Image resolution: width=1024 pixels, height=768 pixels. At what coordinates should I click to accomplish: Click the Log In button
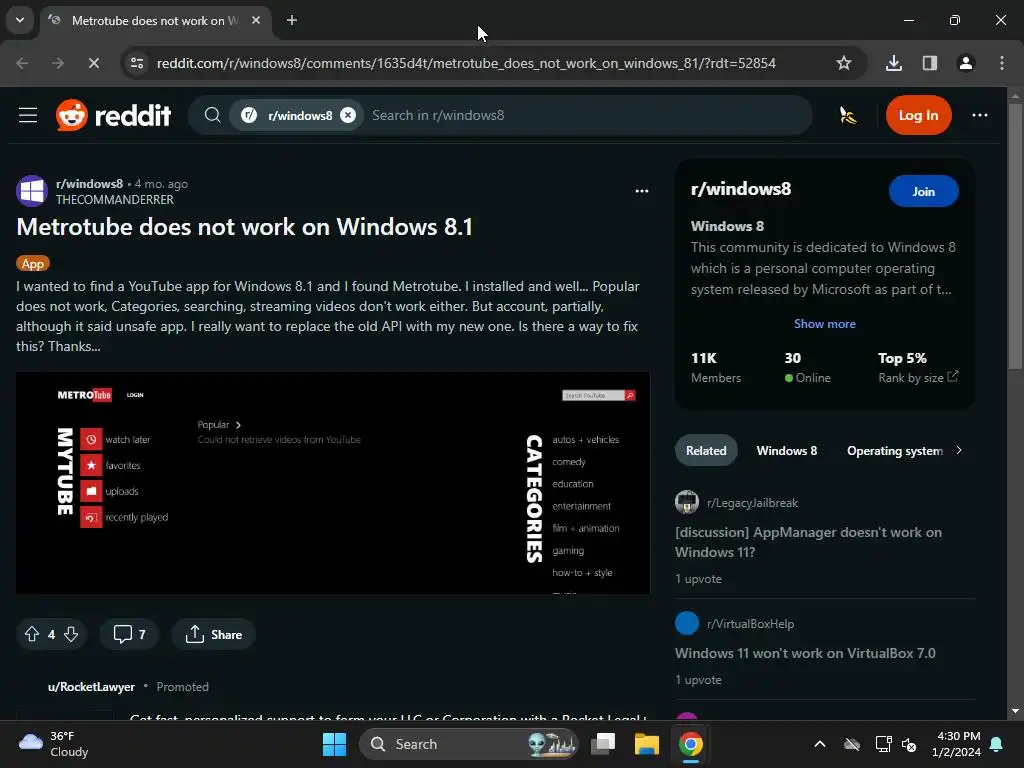(918, 116)
